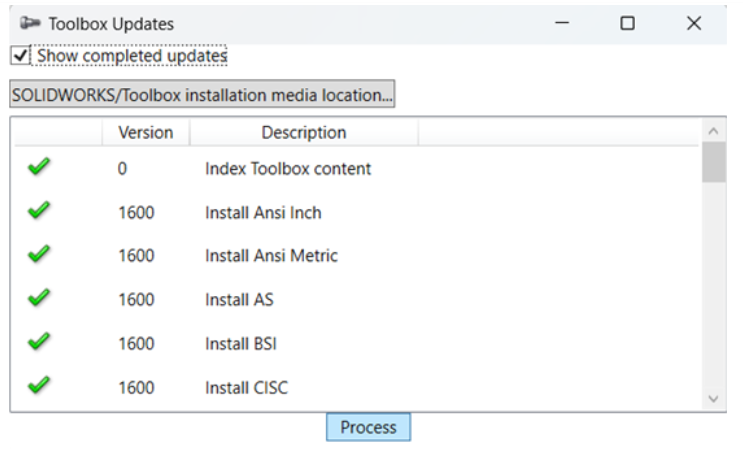Uncheck Show completed updates checkbox
Viewport: 743px width, 471px height.
[20, 56]
